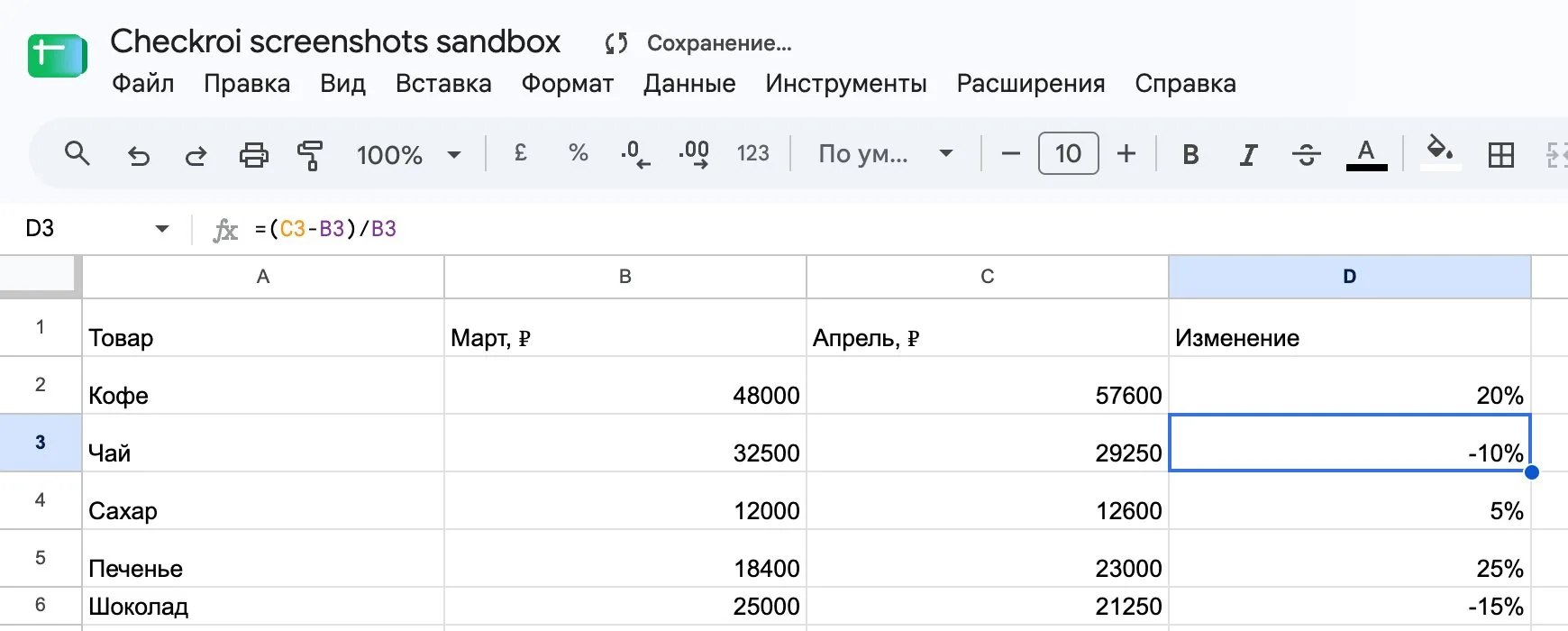Select row 1 header
The image size is (1568, 631).
point(41,327)
